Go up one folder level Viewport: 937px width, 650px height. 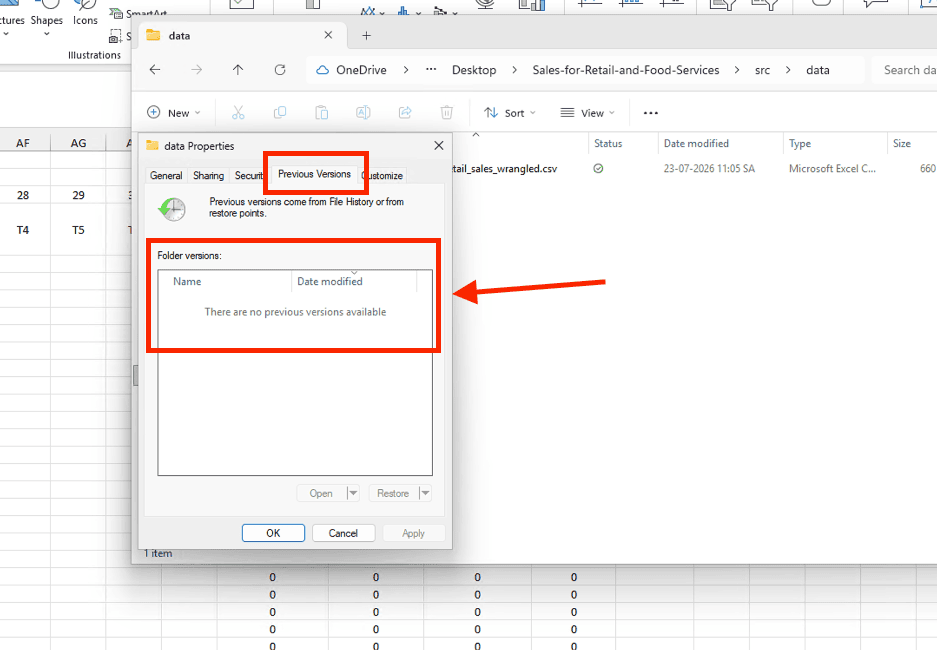238,70
